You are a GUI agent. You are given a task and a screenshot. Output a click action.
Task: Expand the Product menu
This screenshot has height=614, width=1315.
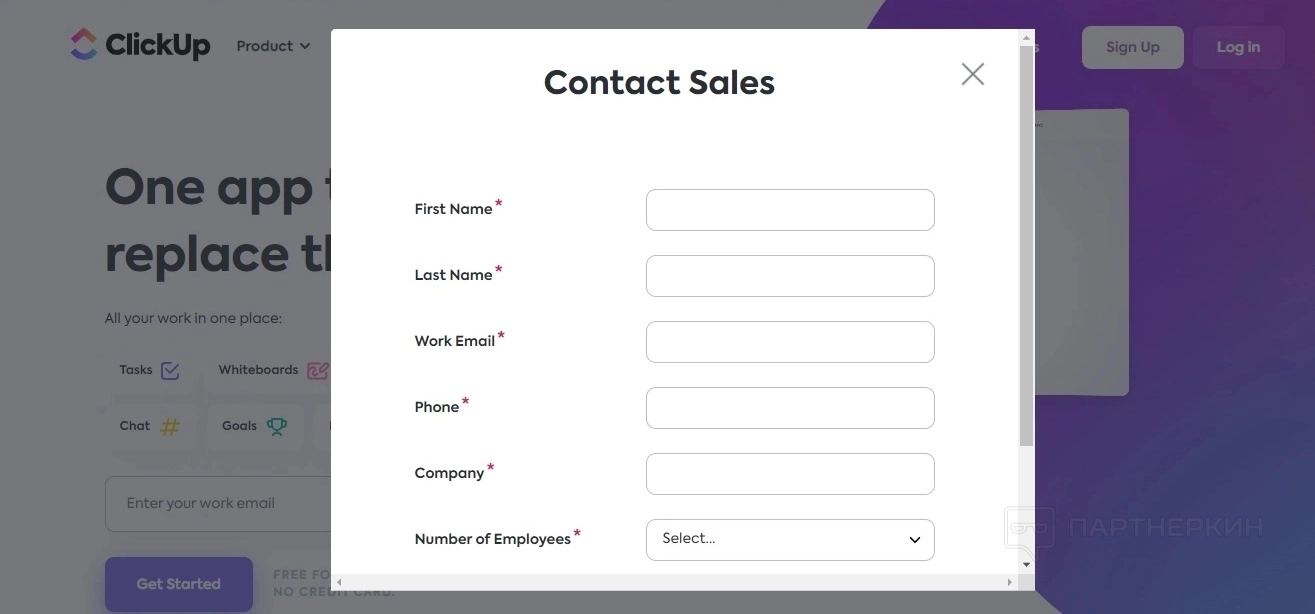[273, 46]
